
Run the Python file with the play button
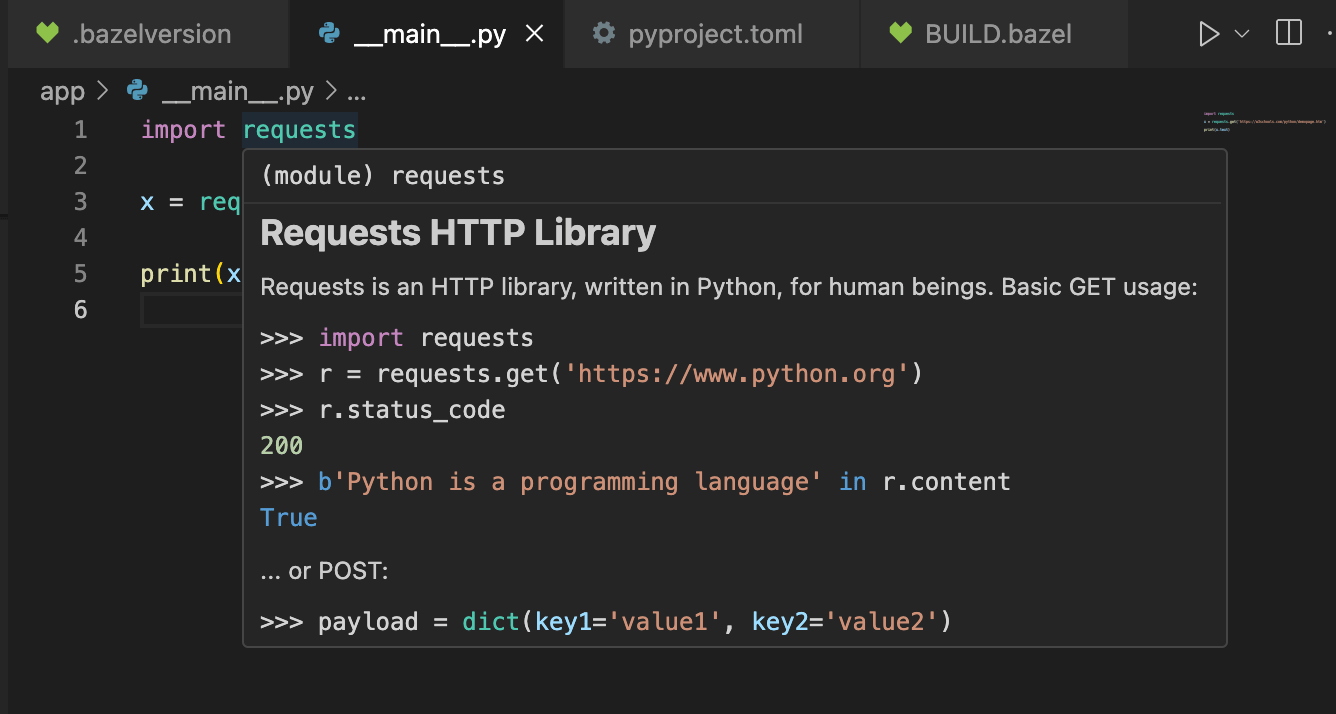1209,34
